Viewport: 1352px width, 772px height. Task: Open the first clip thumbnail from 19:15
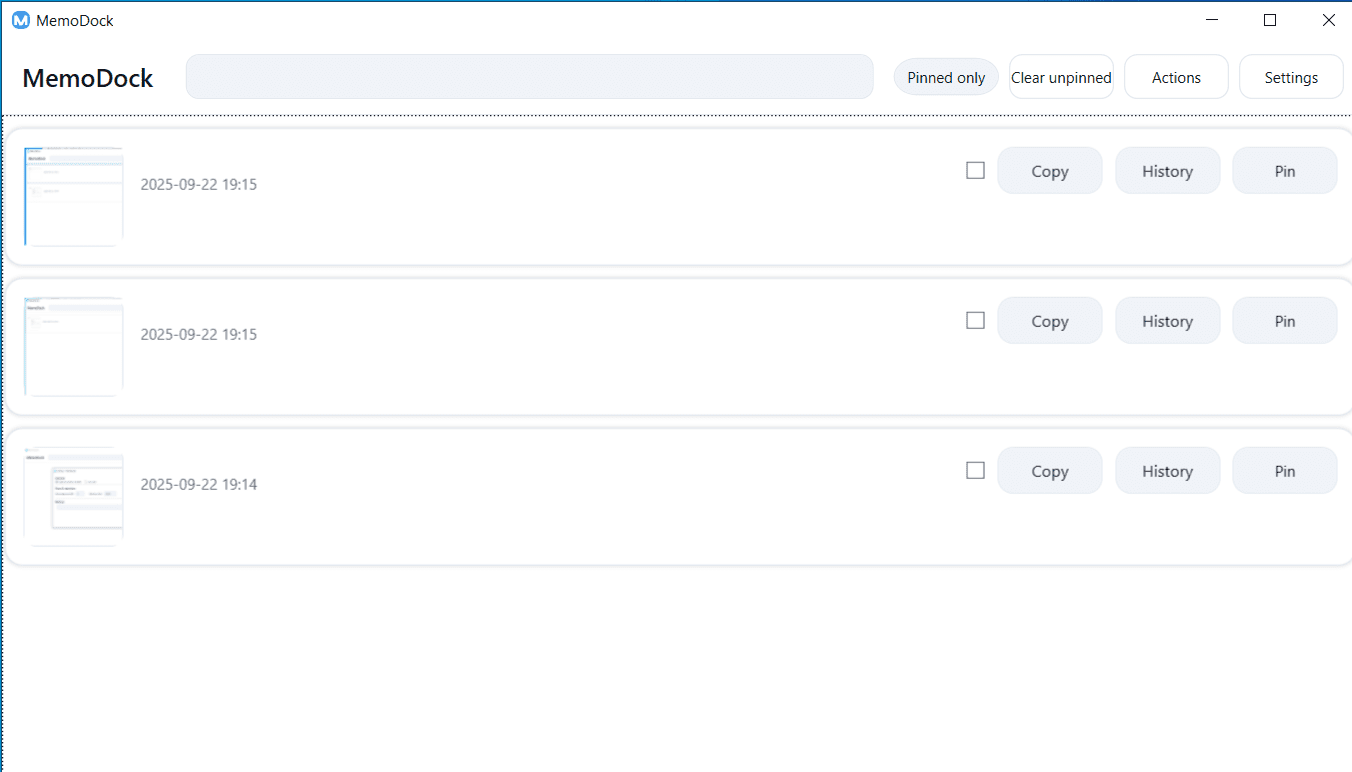(74, 197)
